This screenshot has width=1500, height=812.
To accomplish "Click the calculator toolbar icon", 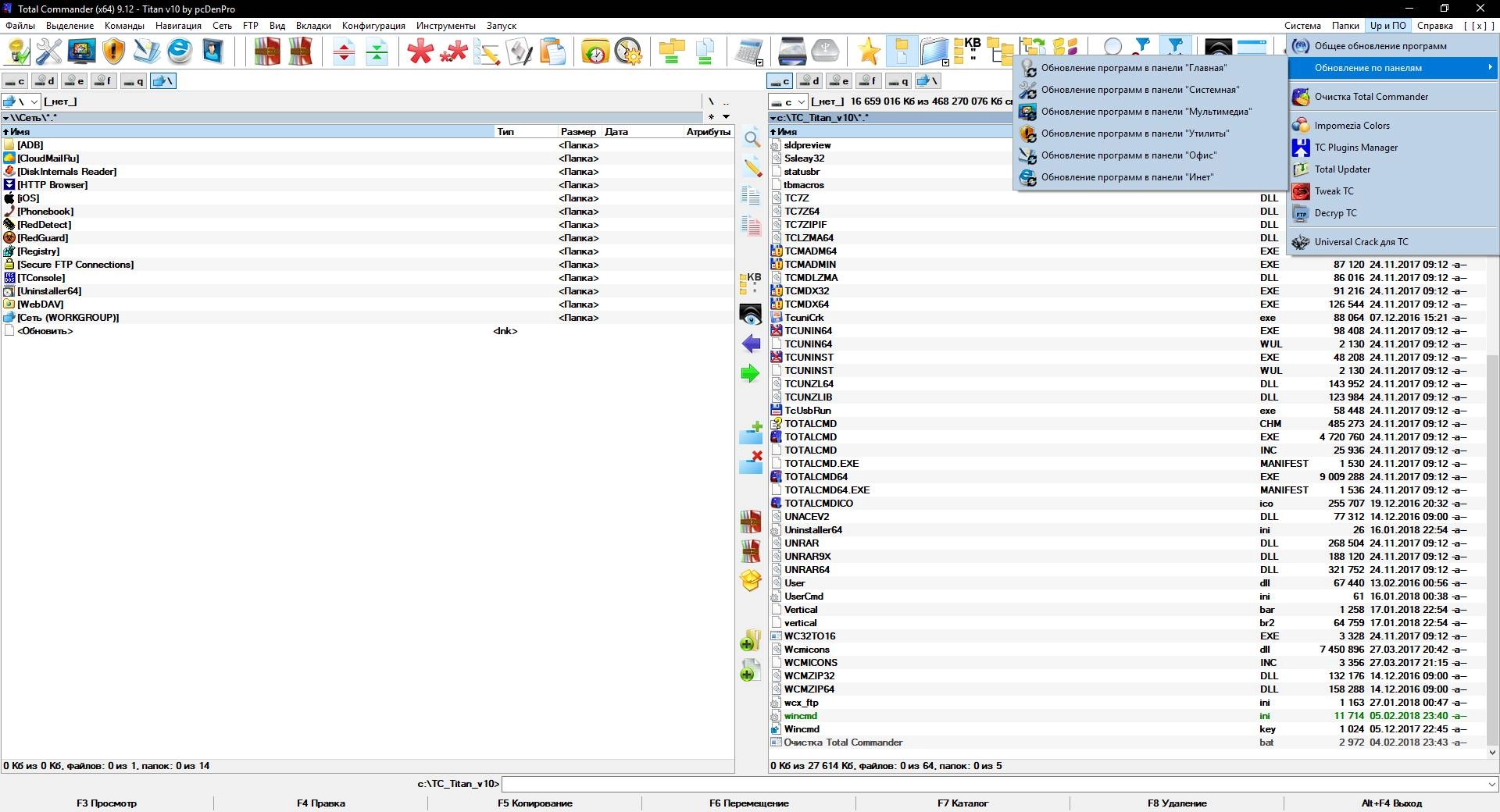I will [x=748, y=52].
